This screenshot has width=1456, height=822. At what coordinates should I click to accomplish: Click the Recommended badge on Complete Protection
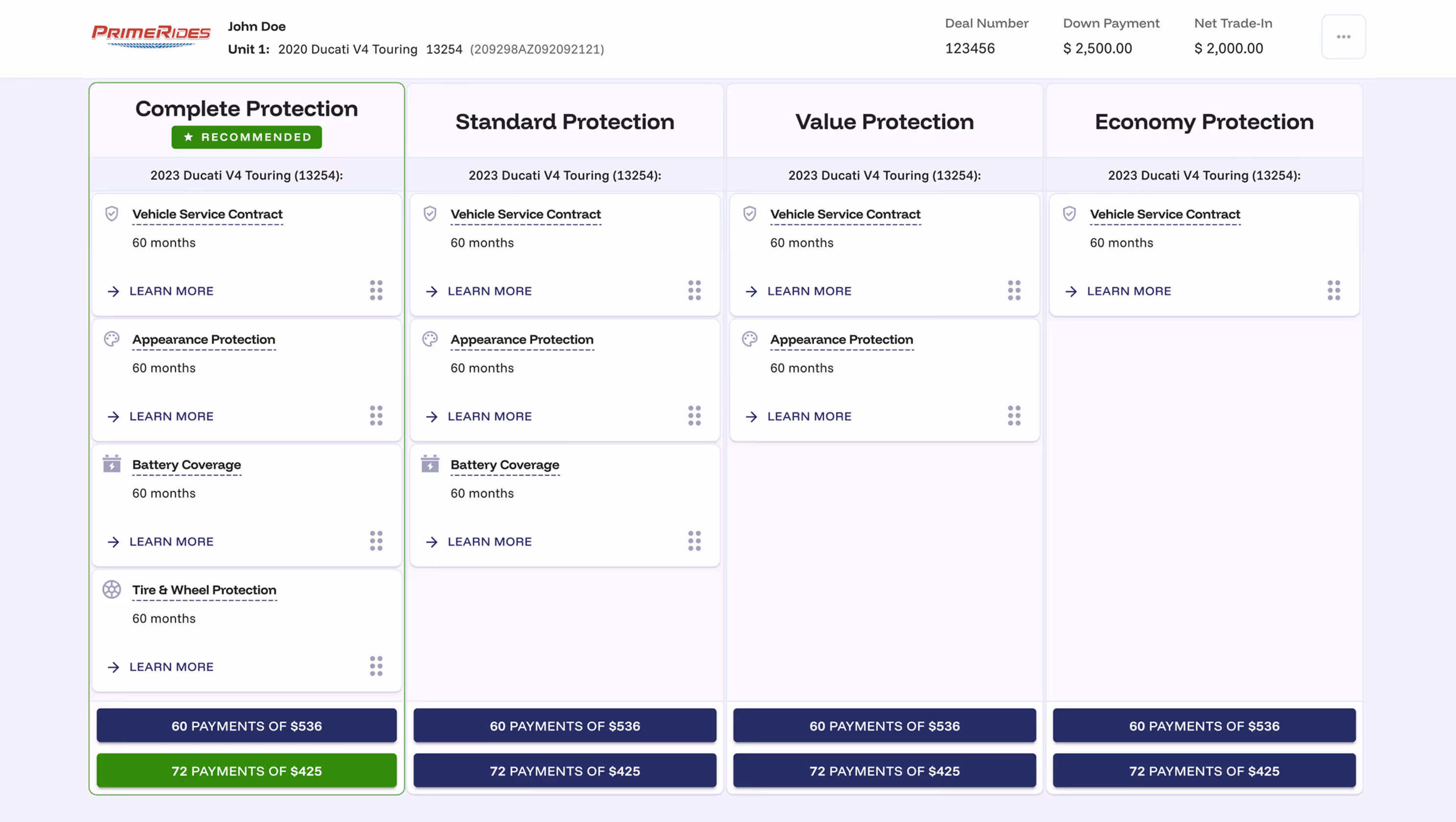(x=247, y=137)
